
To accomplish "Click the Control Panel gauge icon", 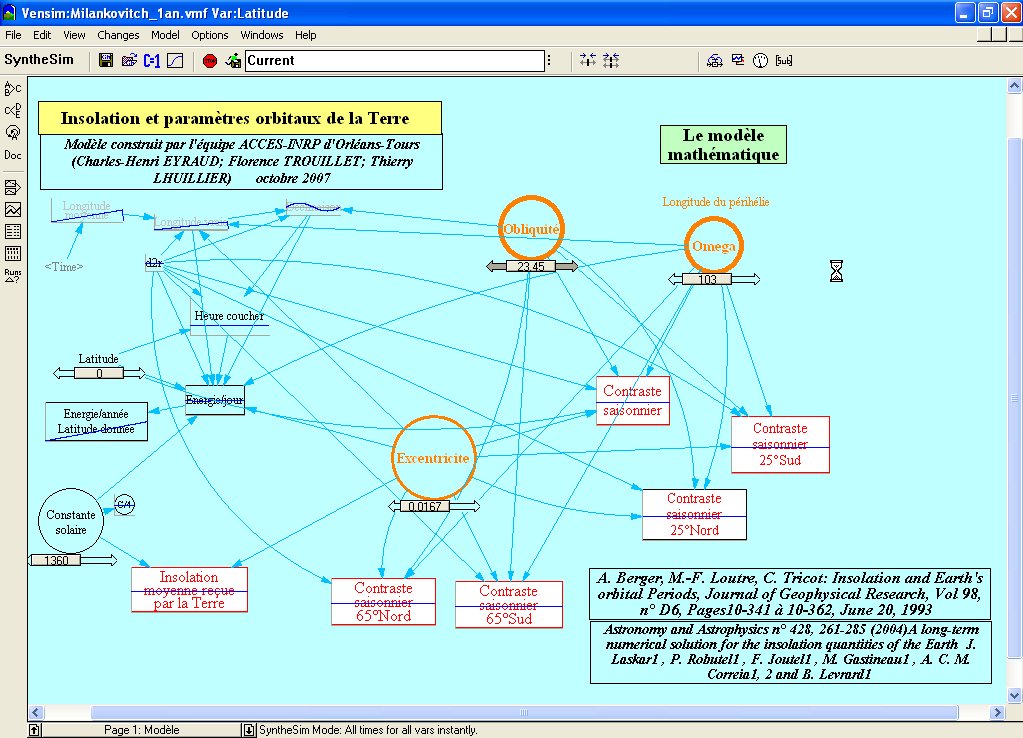I will 760,61.
